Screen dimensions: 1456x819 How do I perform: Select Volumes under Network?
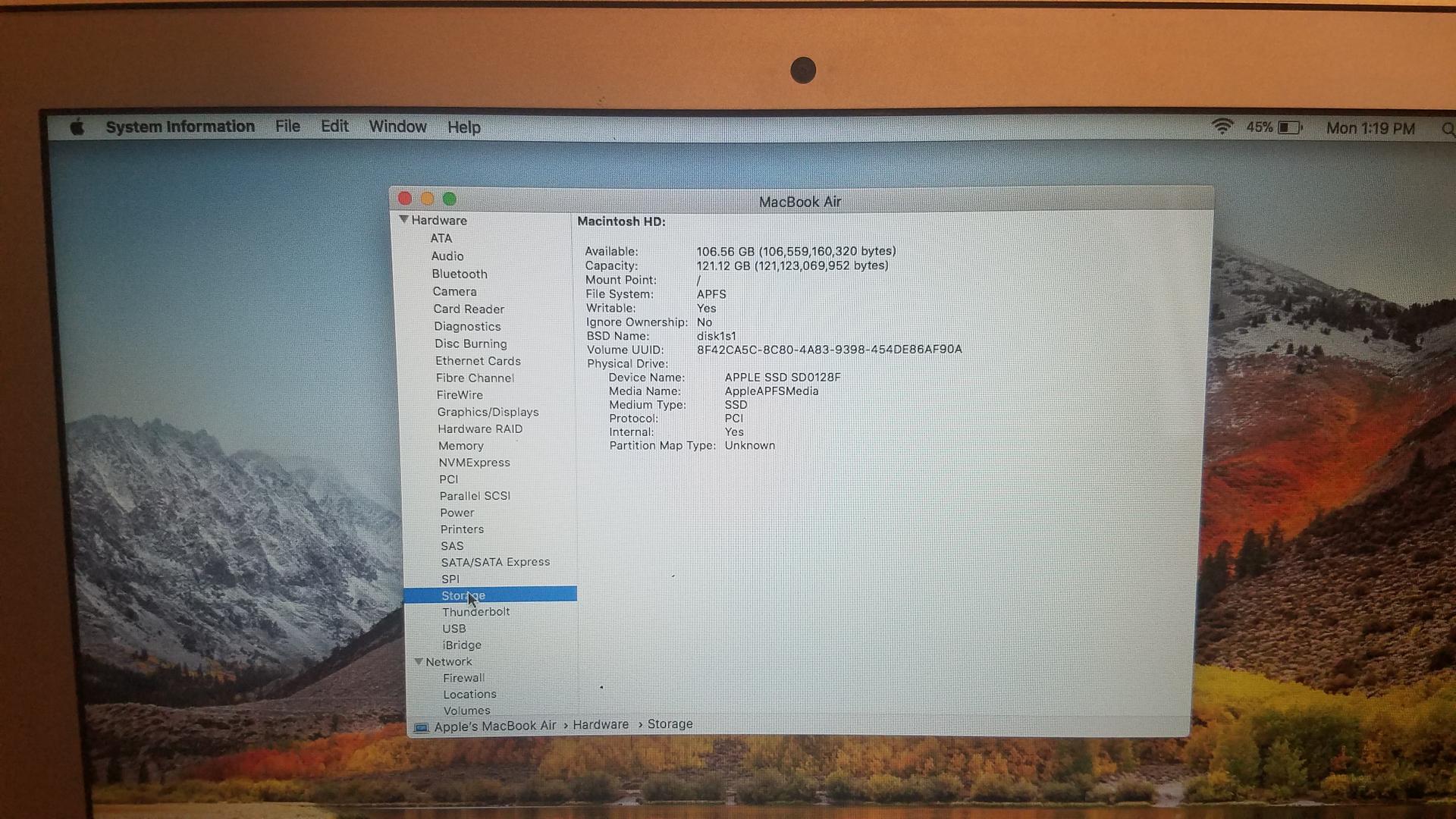[x=467, y=711]
